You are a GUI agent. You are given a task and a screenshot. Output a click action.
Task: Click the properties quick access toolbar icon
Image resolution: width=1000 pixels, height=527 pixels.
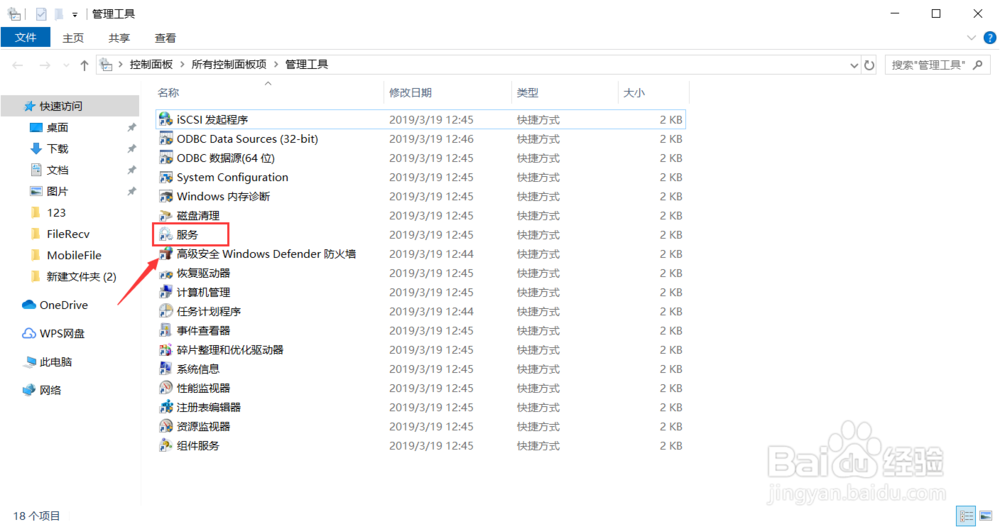(41, 13)
